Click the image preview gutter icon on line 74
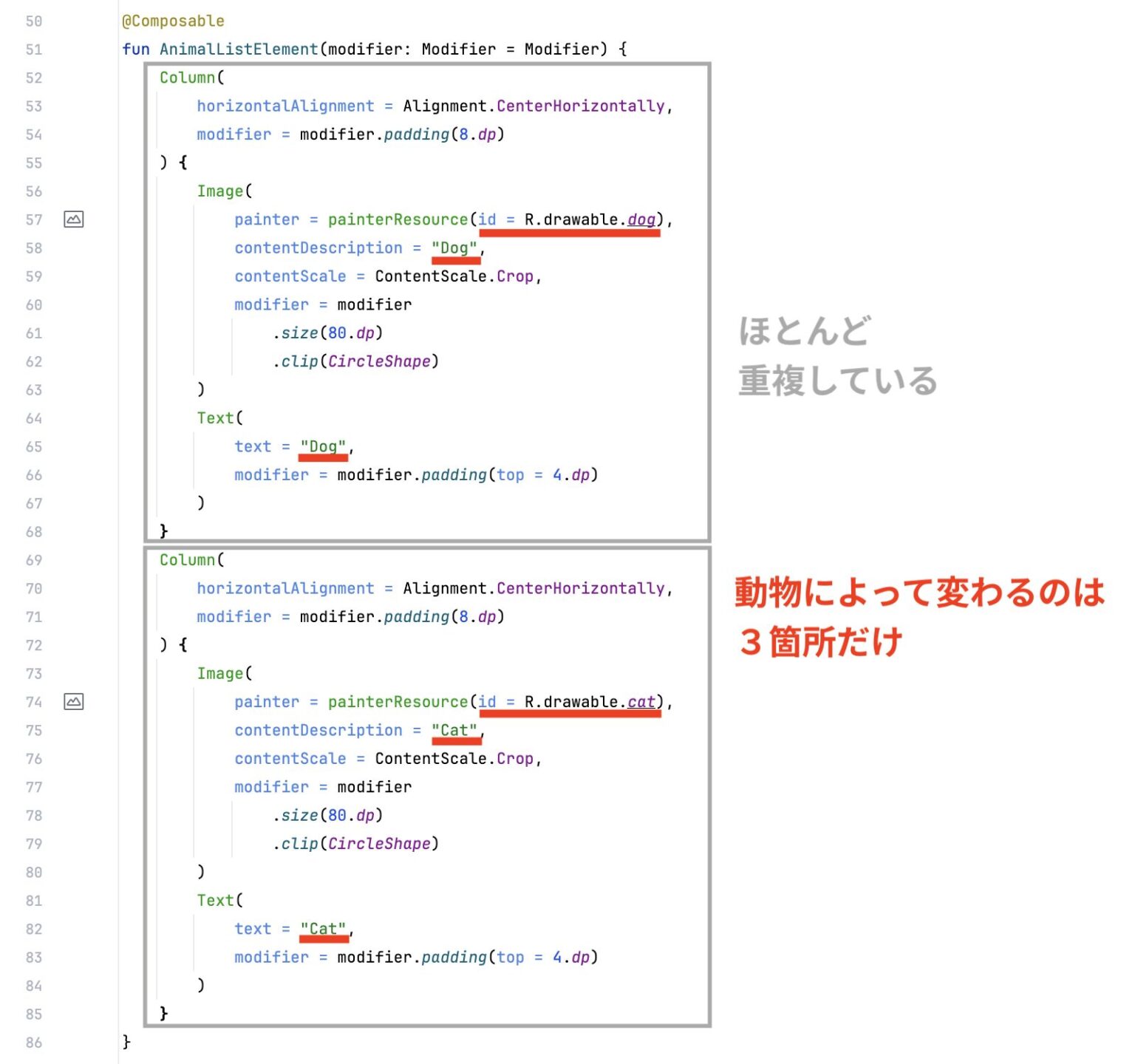The height and width of the screenshot is (1064, 1135). pyautogui.click(x=74, y=702)
